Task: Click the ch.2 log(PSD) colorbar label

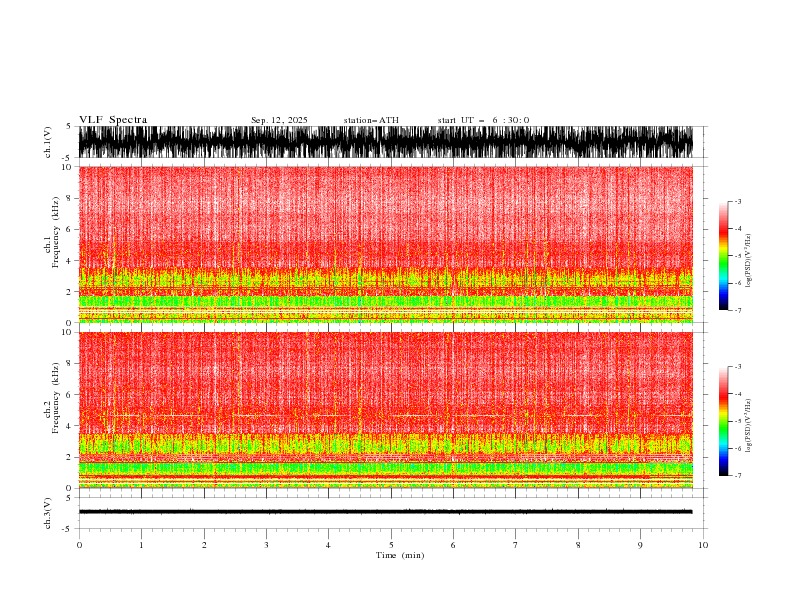Action: [748, 426]
